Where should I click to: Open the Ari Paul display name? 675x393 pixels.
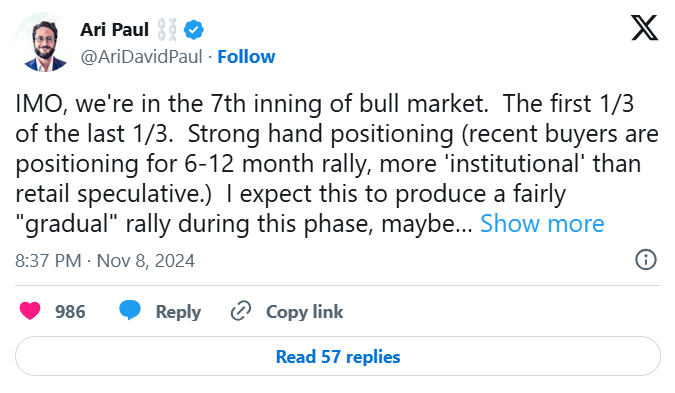tap(115, 30)
